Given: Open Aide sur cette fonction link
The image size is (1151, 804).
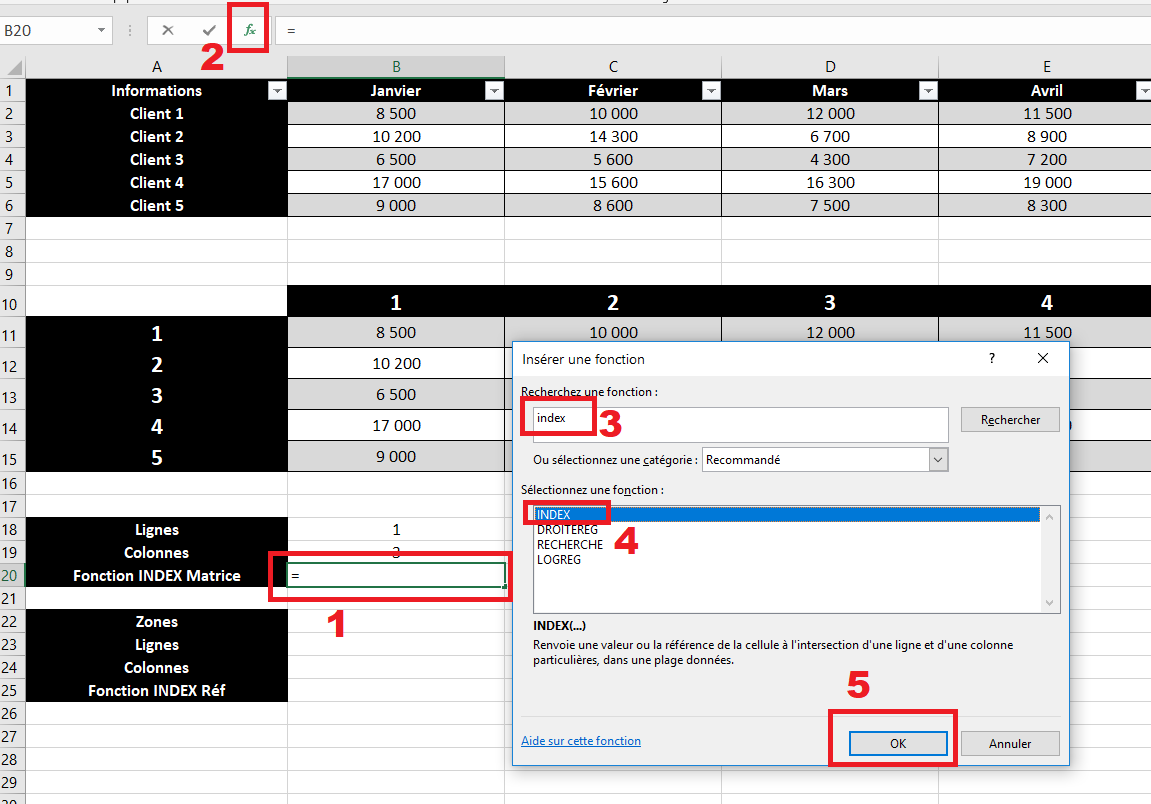Looking at the screenshot, I should click(x=581, y=741).
